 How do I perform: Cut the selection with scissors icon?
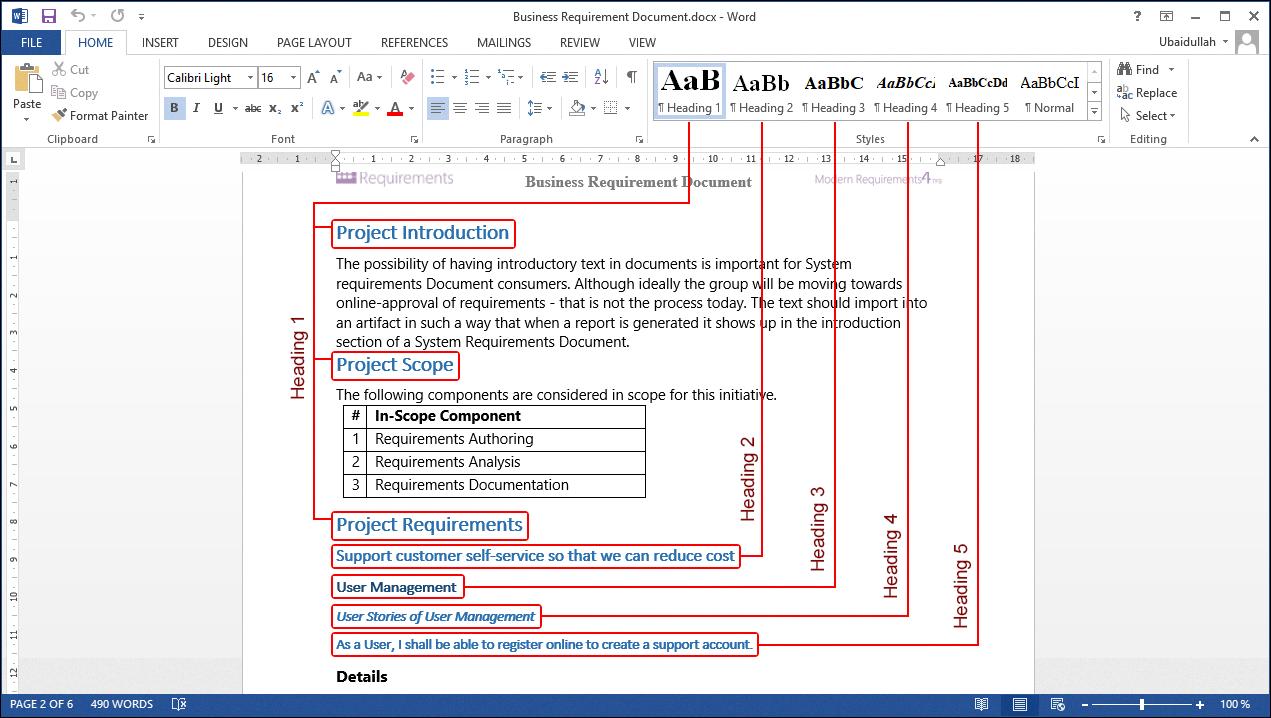70,69
